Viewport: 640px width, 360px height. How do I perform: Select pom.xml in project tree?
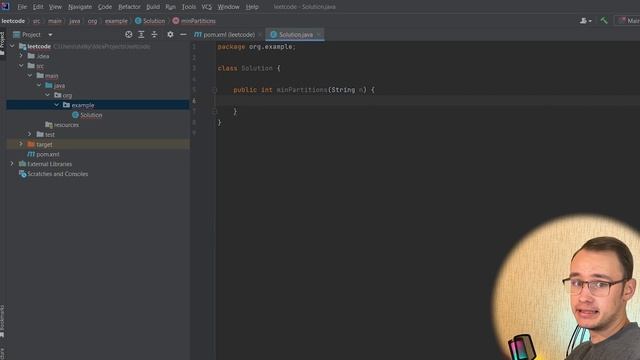48,154
